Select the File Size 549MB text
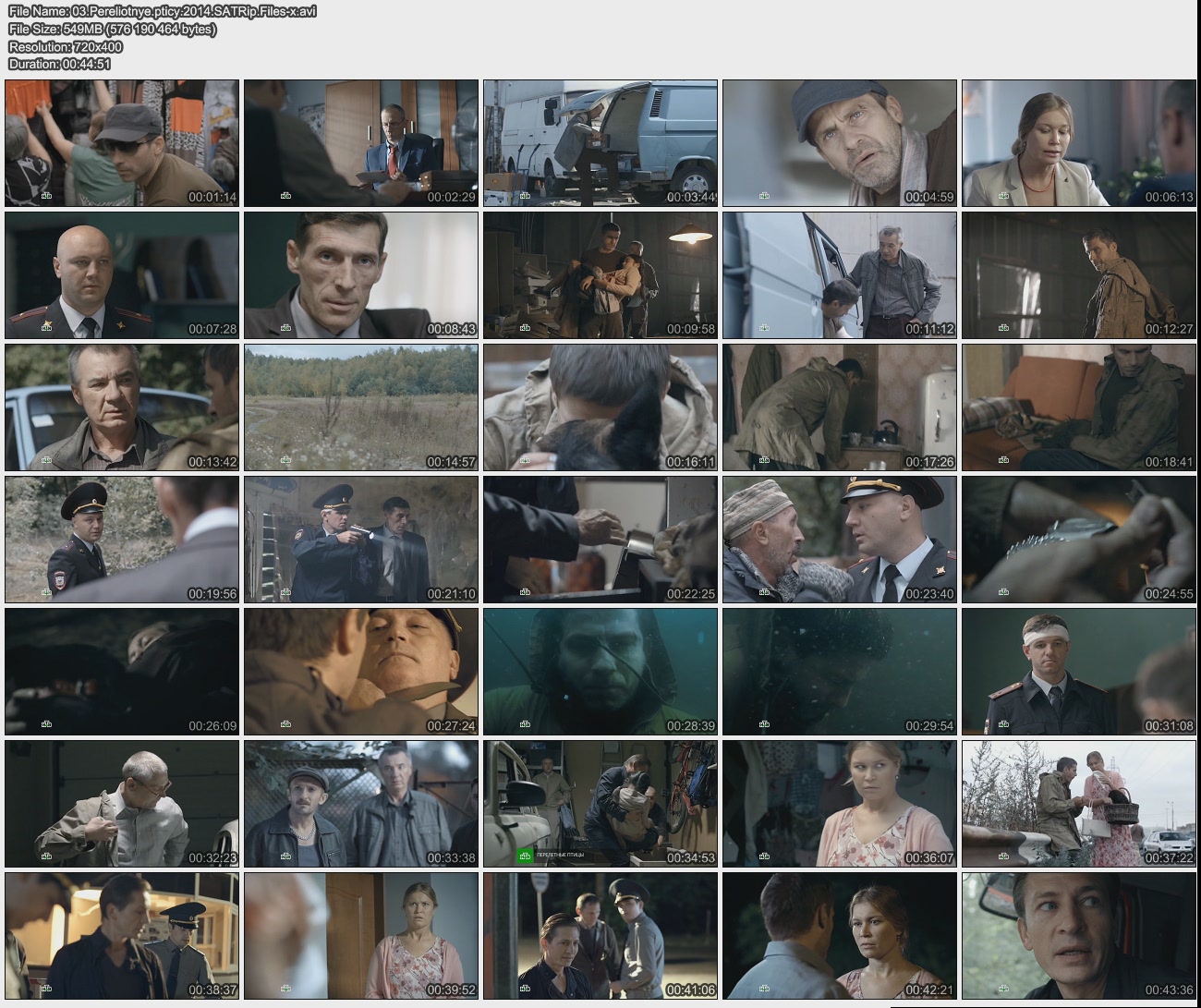 click(113, 29)
